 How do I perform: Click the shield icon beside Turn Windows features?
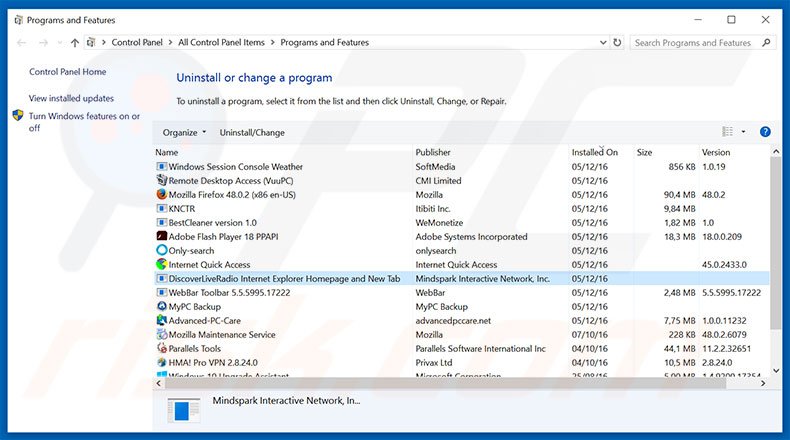coord(18,115)
